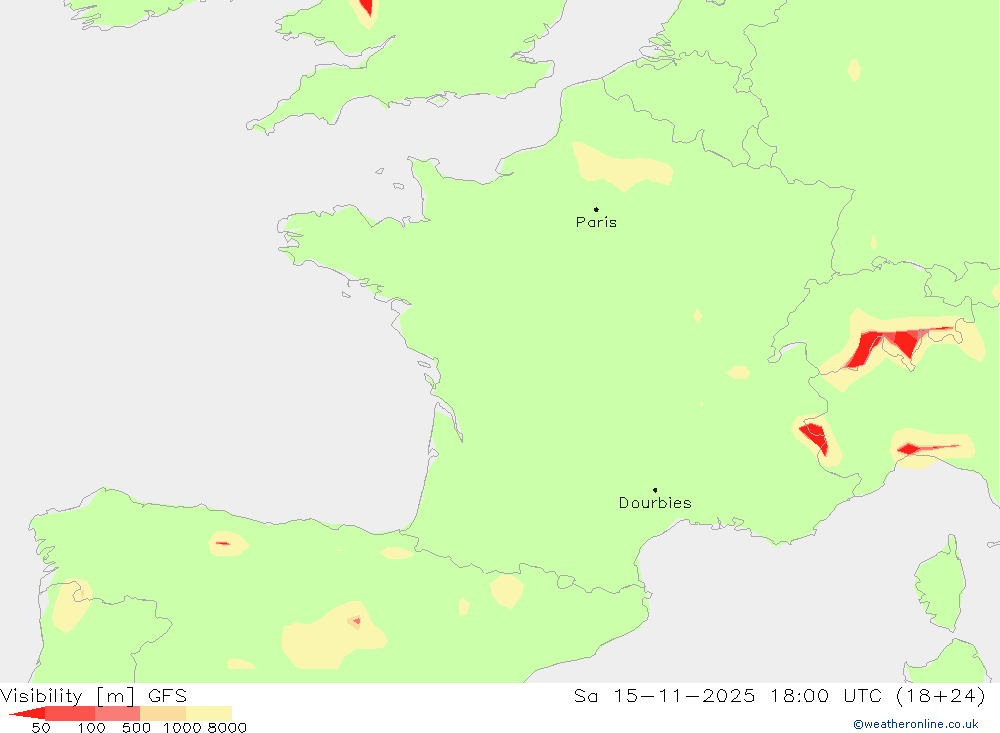Click the legend value '50'
Viewport: 1000px width, 733px height.
41,728
